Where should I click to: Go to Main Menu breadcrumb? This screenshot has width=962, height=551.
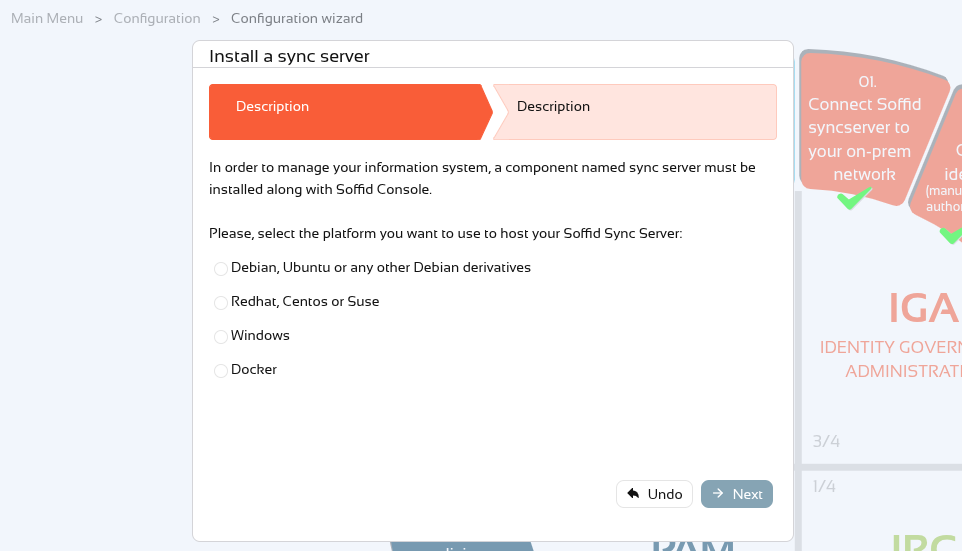pos(47,18)
